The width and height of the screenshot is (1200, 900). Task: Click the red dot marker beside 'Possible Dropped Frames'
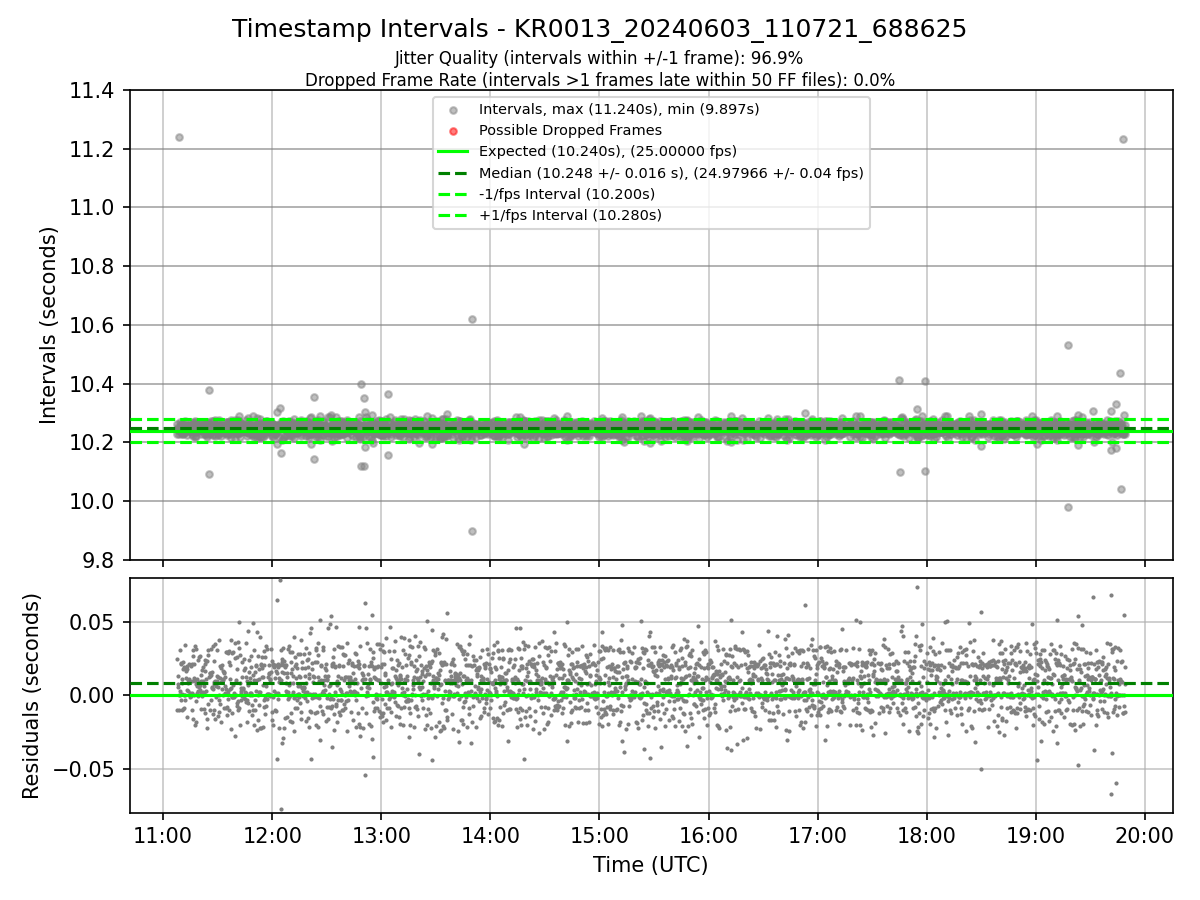(453, 131)
